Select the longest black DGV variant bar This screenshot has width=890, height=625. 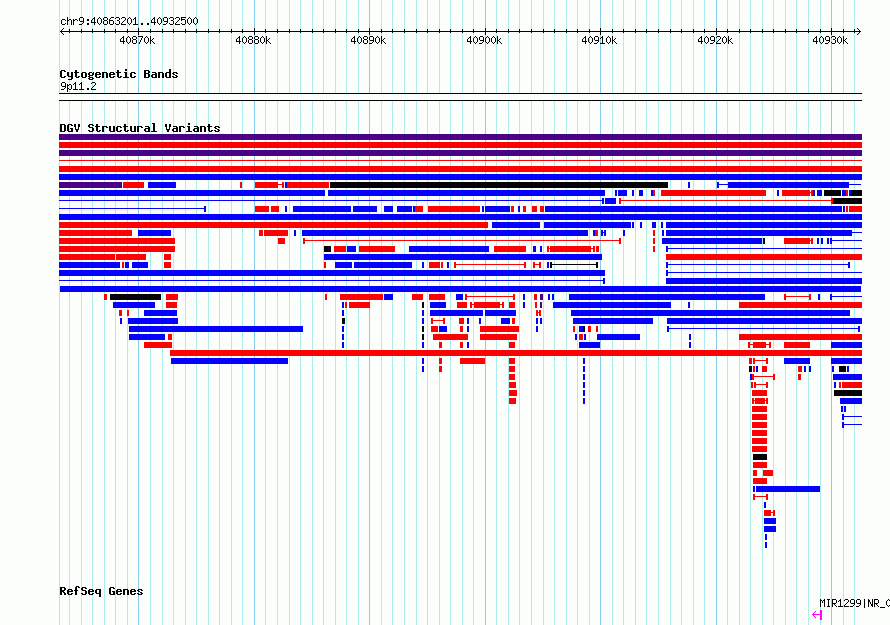(499, 185)
